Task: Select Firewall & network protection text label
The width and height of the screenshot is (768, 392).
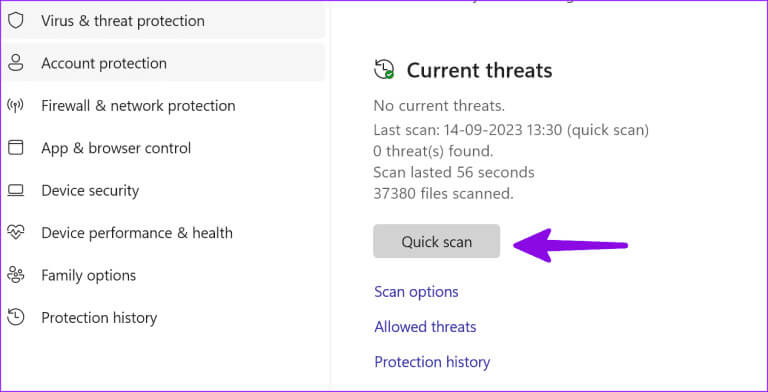Action: [x=138, y=106]
